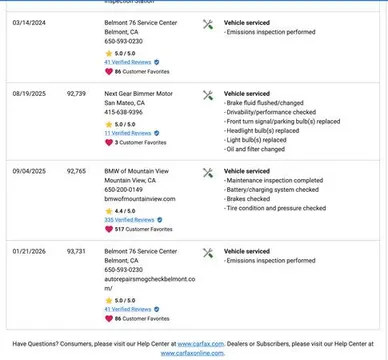Visit www.carfaxonline.com link
The image size is (388, 360).
click(192, 353)
